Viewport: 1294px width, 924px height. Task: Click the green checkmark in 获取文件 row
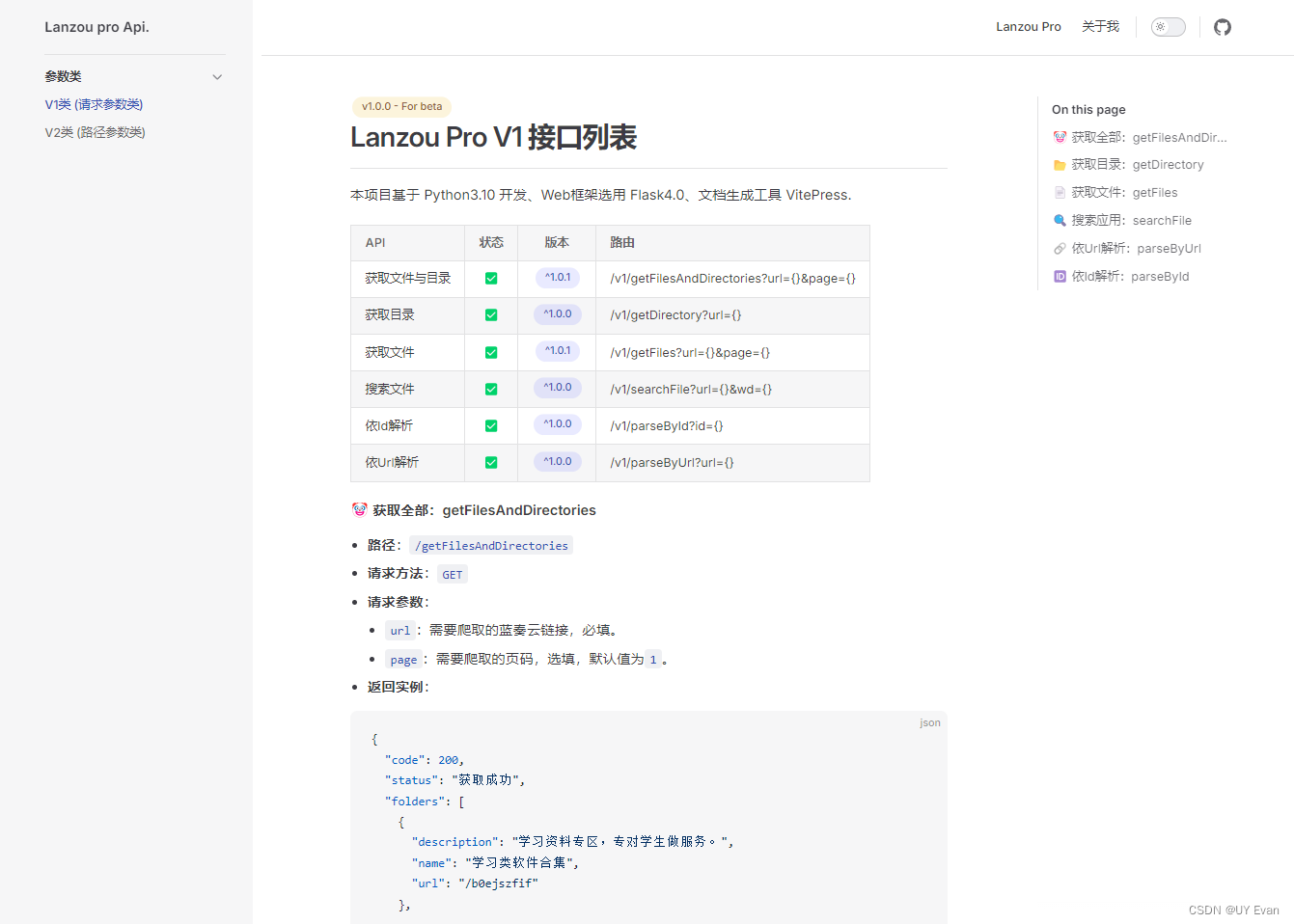[491, 352]
